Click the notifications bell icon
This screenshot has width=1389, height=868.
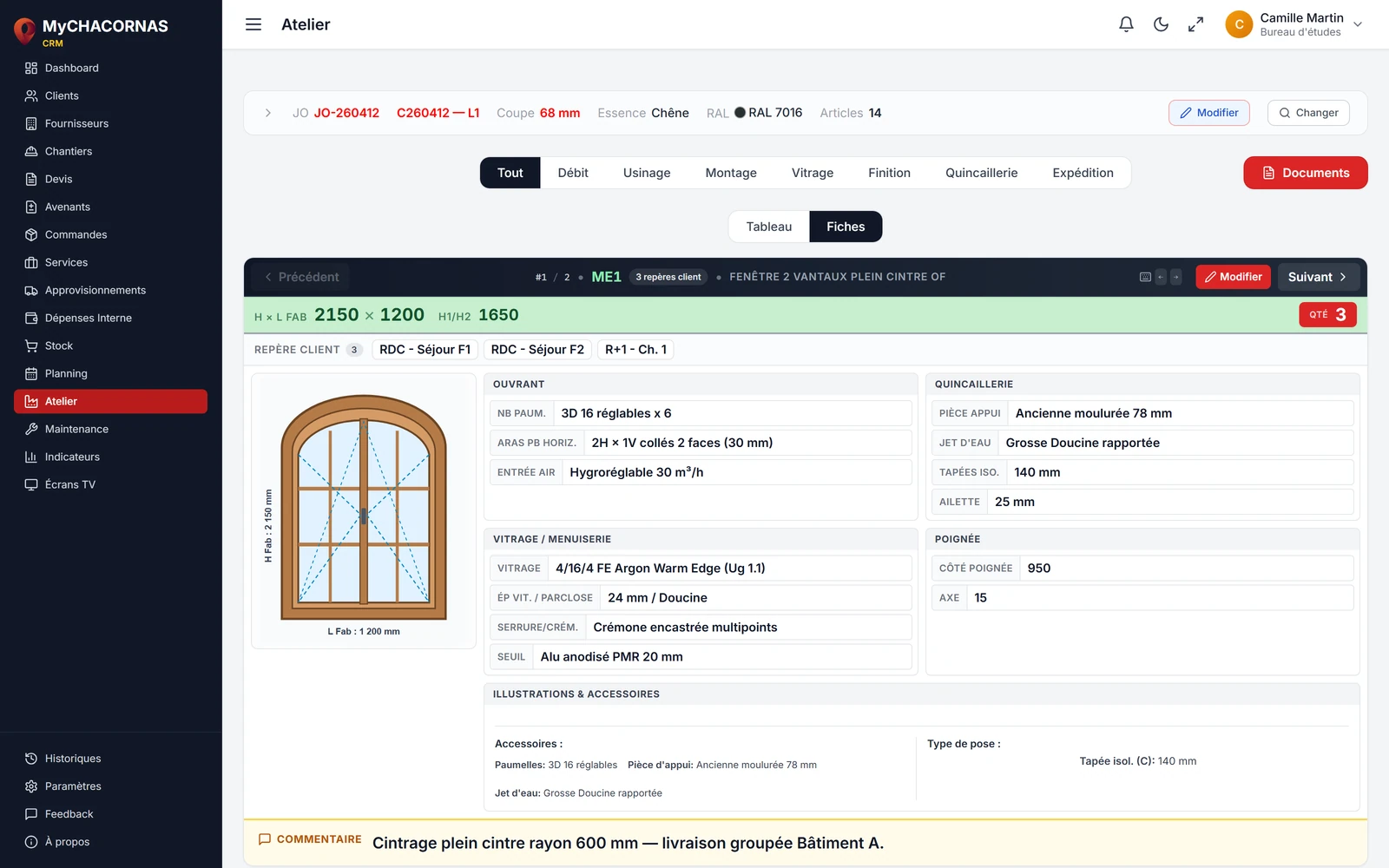pos(1126,24)
